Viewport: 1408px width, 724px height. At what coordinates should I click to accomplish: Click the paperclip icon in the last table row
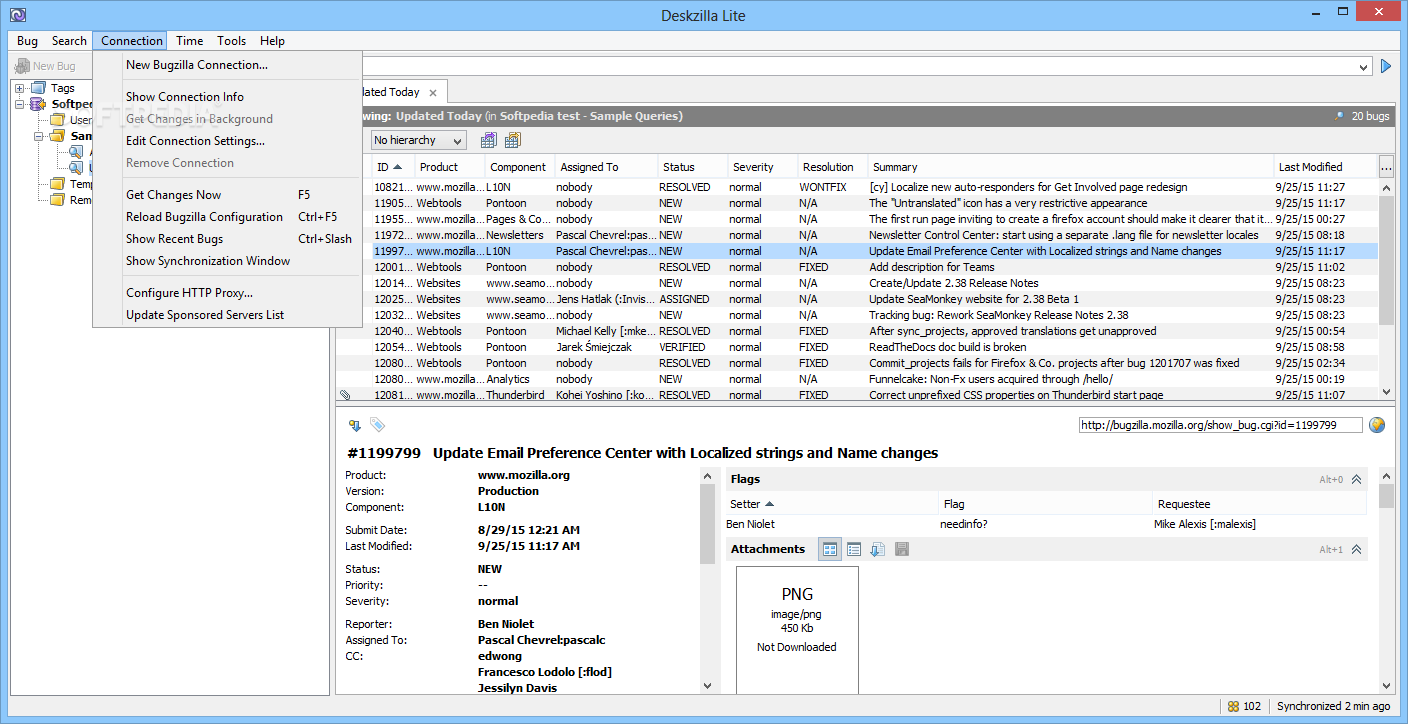[x=345, y=395]
